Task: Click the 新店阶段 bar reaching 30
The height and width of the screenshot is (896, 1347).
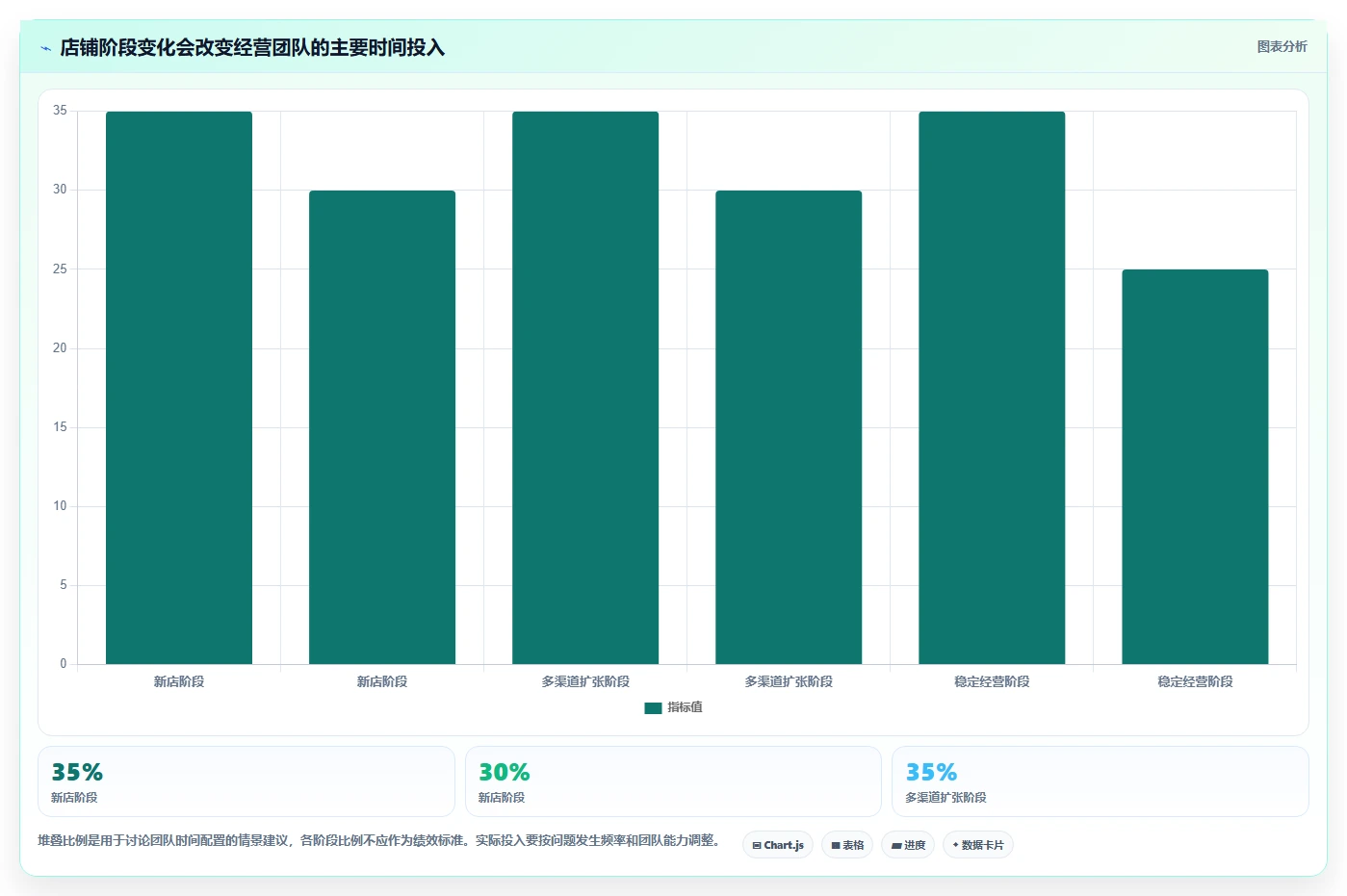Action: [382, 427]
